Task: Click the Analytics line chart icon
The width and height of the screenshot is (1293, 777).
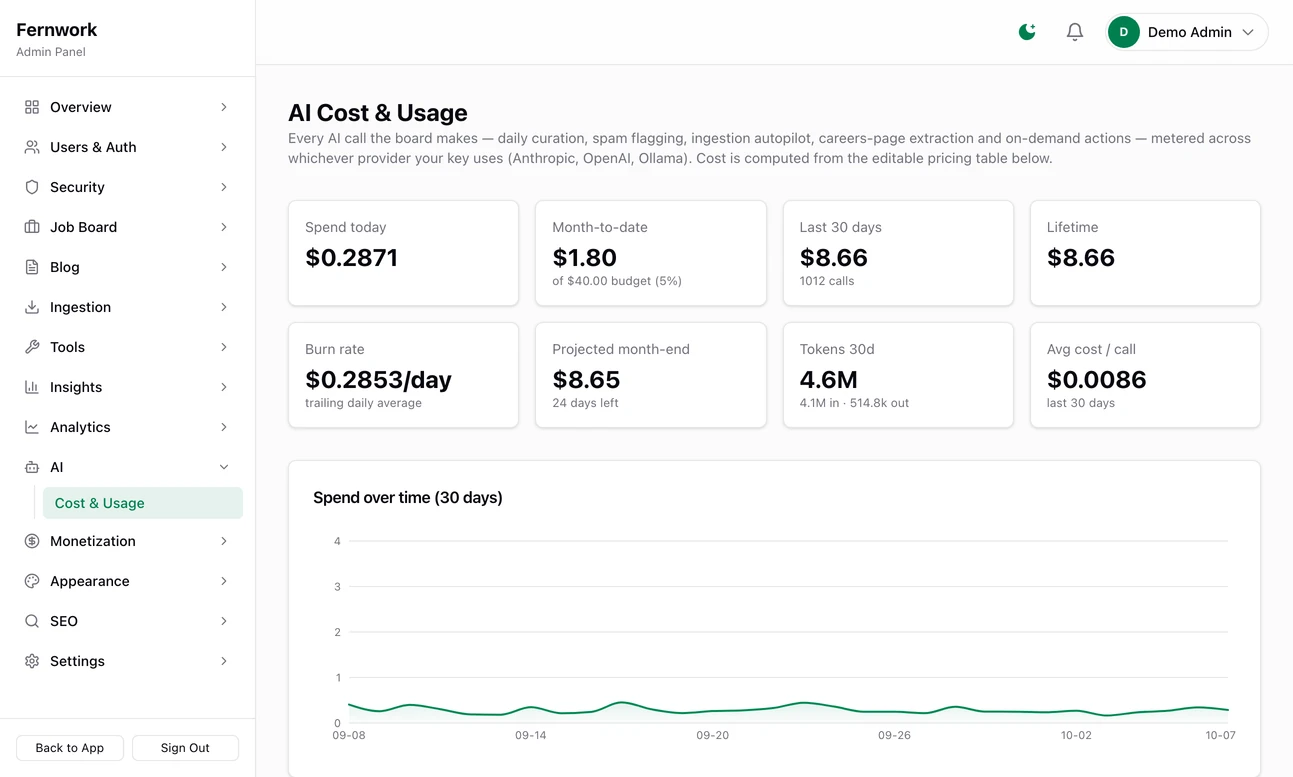Action: (32, 427)
